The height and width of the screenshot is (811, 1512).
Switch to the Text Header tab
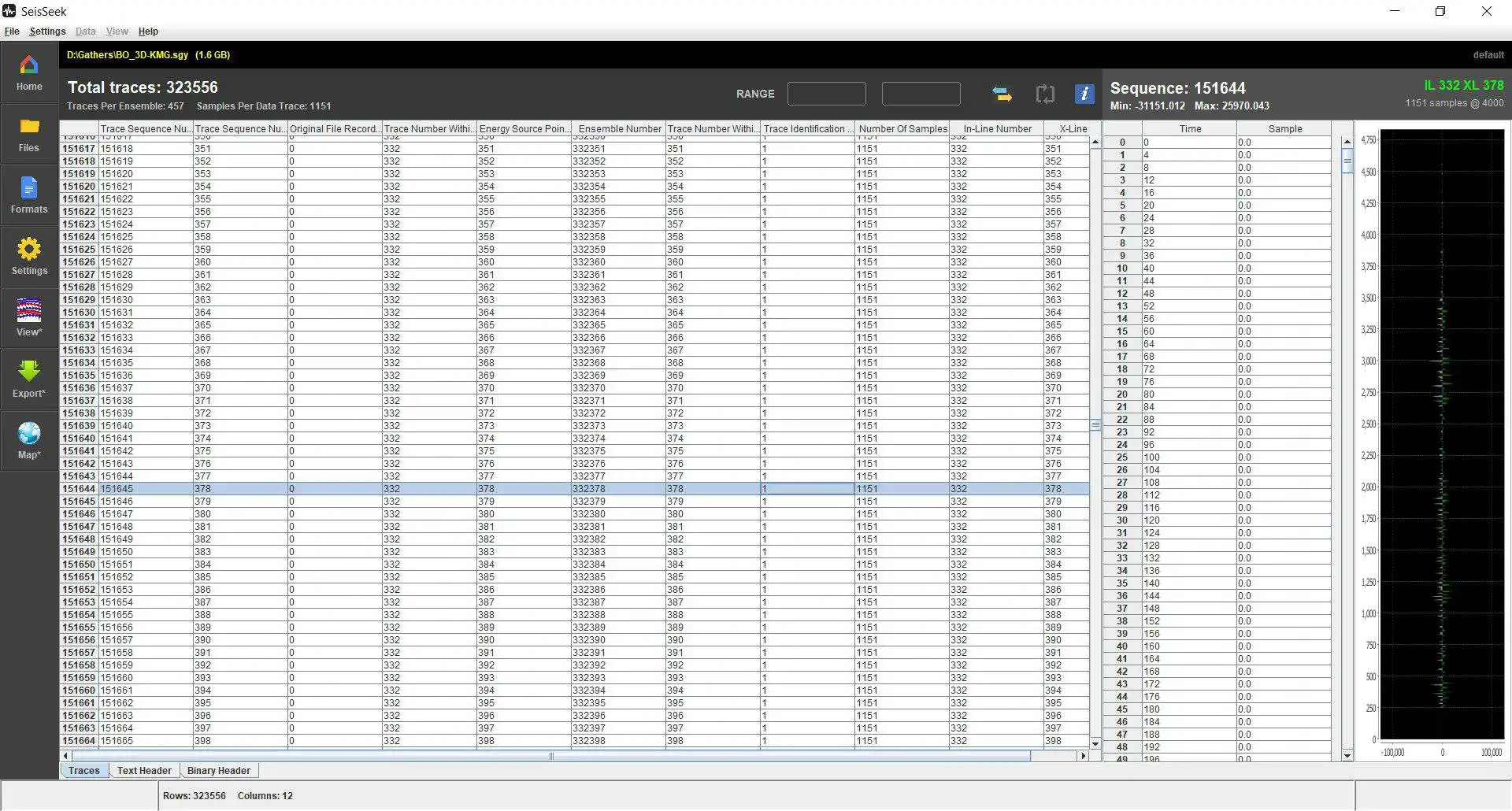(x=144, y=771)
